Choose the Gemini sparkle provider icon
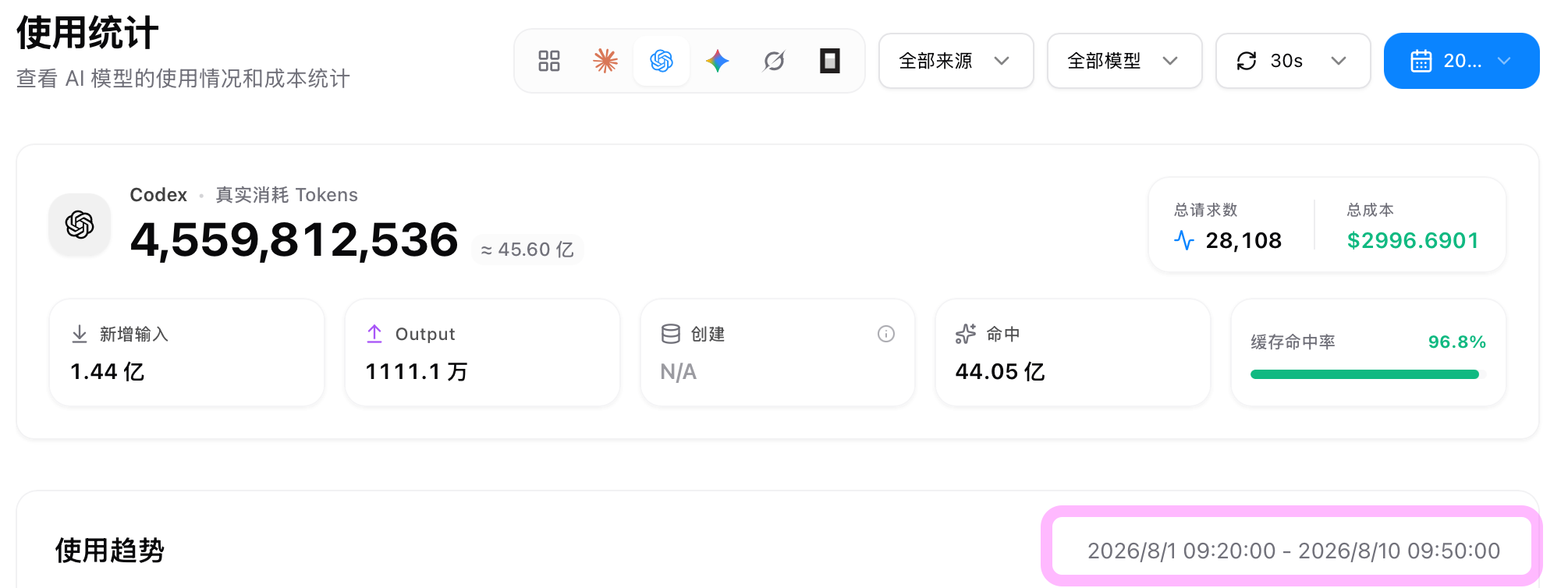Image resolution: width=1568 pixels, height=588 pixels. (718, 61)
